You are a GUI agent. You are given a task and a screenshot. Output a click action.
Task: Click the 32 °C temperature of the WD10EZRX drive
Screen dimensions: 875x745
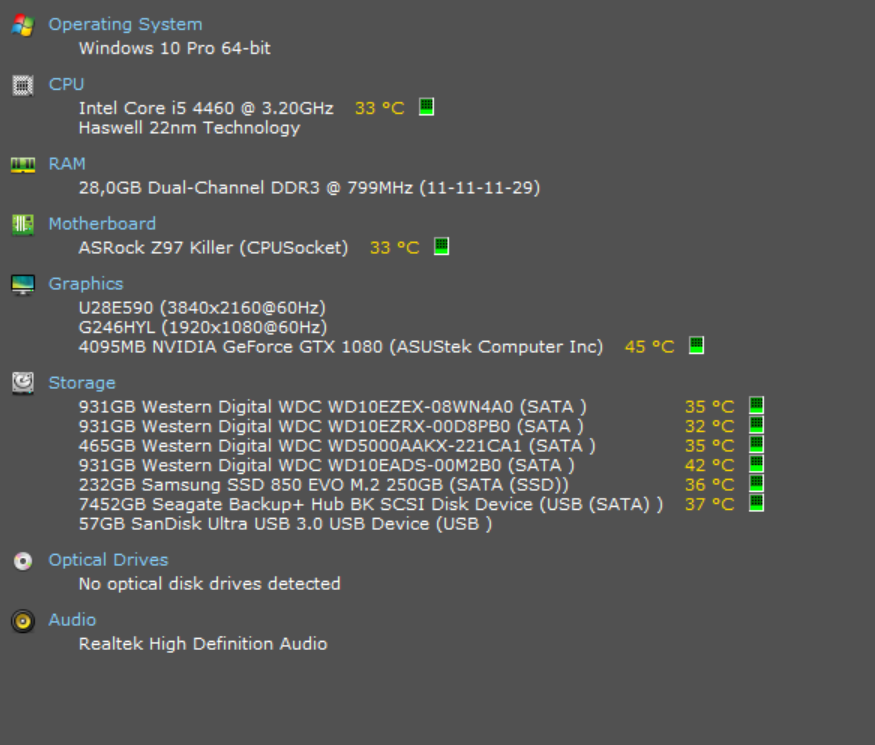coord(710,426)
